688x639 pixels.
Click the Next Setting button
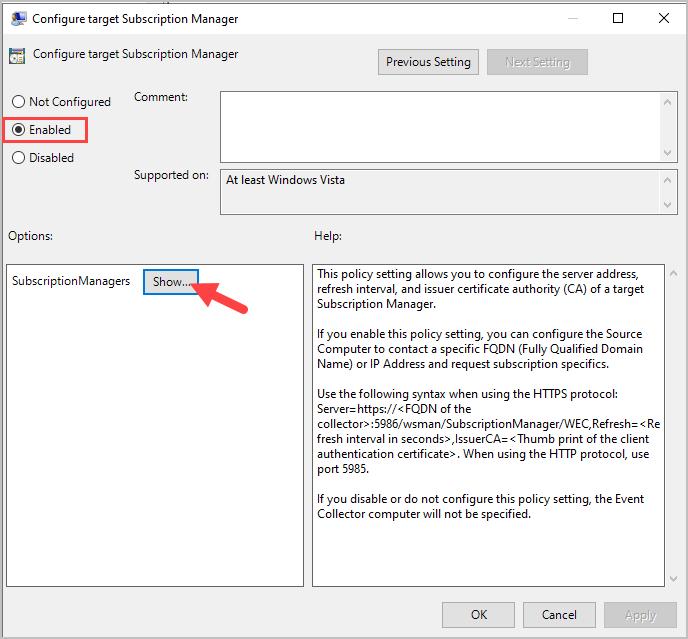pos(537,62)
